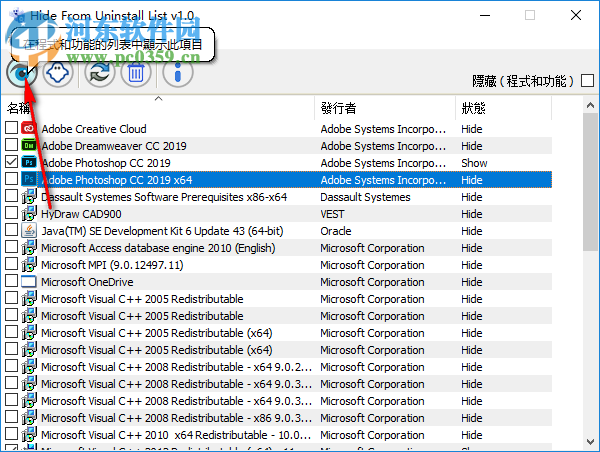
Task: Sort by the 發行者 column header
Action: [x=385, y=108]
